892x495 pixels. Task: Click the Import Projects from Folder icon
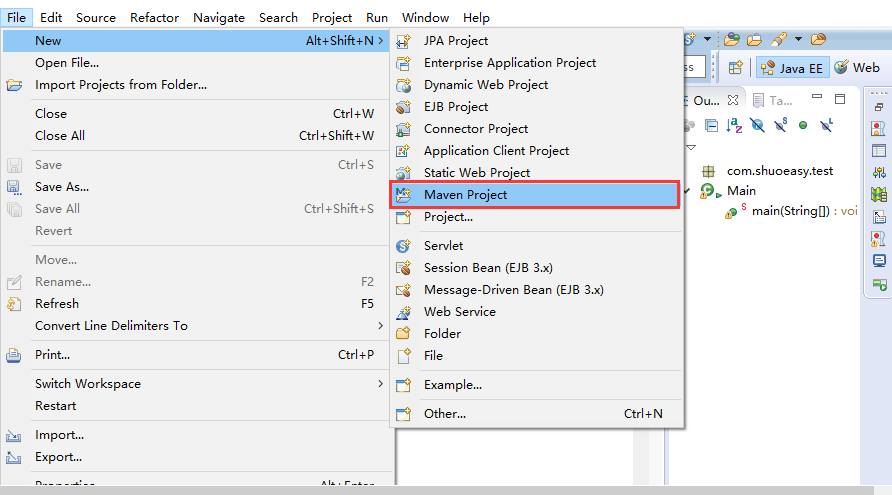14,85
